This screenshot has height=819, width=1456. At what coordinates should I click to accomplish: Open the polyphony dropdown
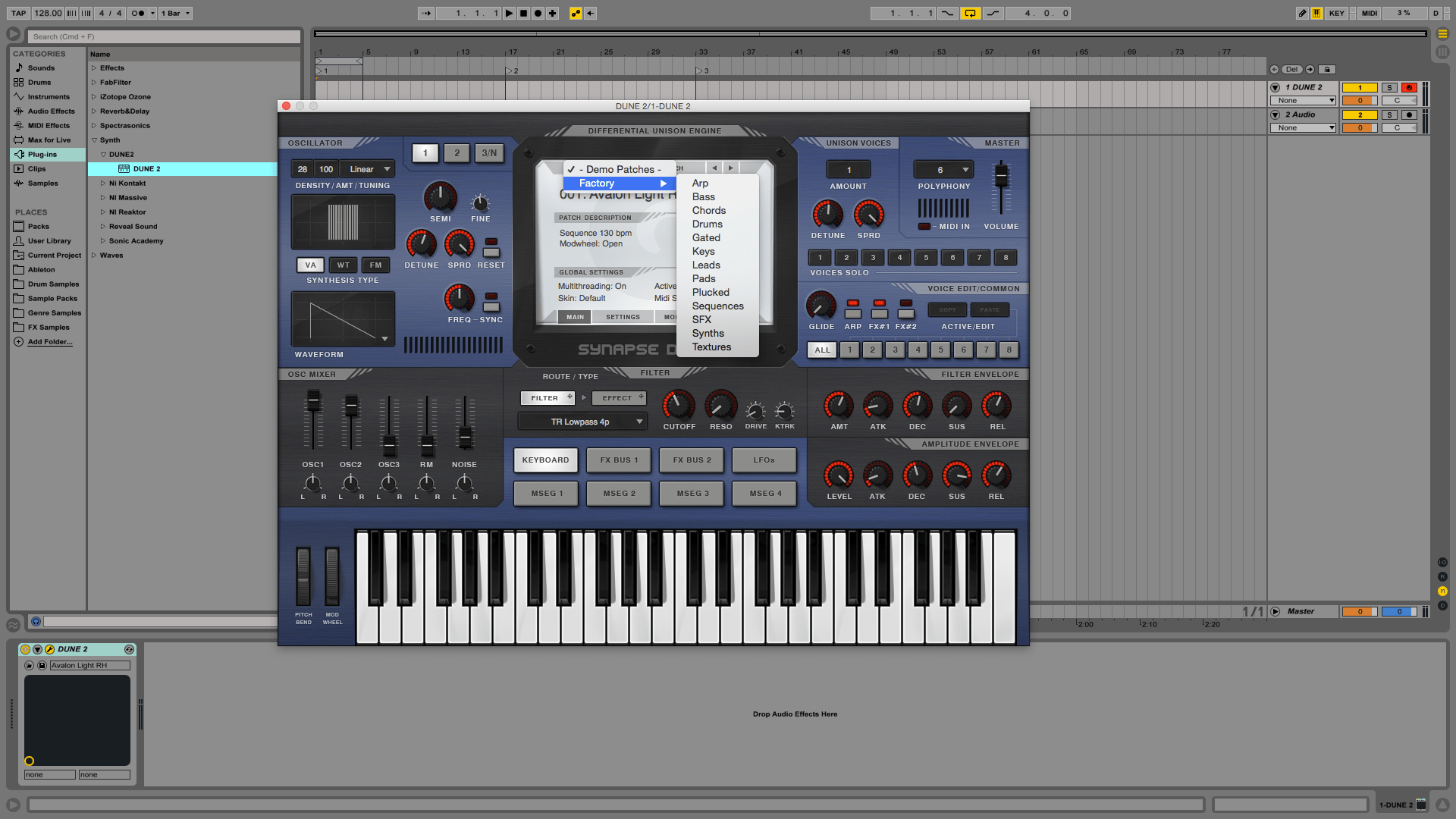pyautogui.click(x=943, y=170)
